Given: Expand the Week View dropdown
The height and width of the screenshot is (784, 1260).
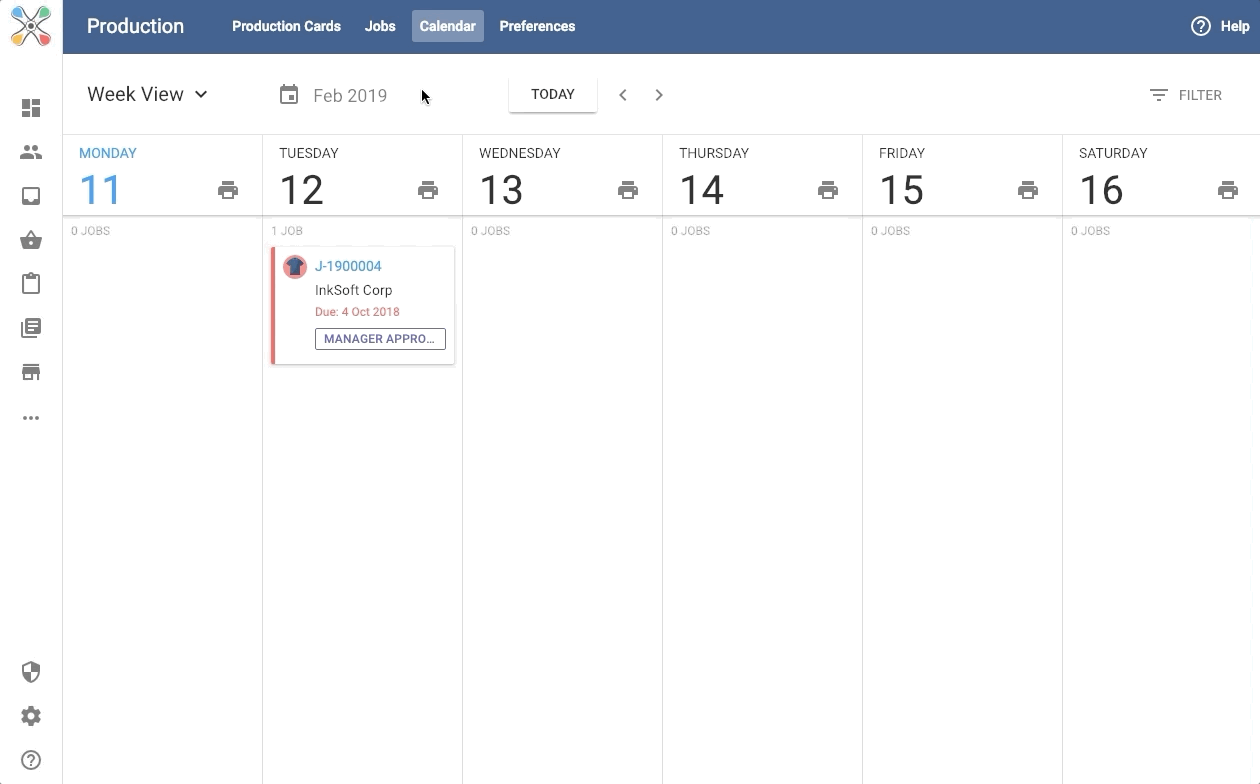Looking at the screenshot, I should 147,94.
